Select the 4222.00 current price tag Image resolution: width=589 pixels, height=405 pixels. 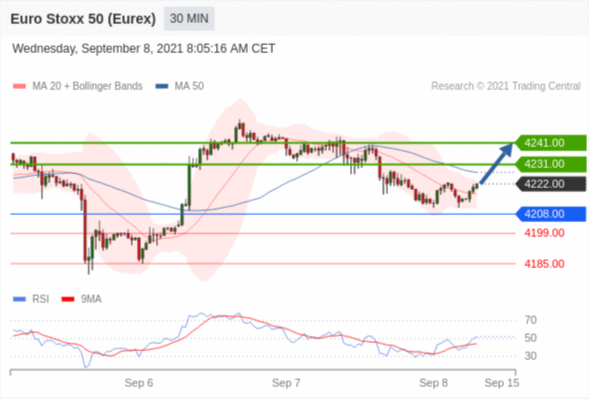(x=550, y=184)
